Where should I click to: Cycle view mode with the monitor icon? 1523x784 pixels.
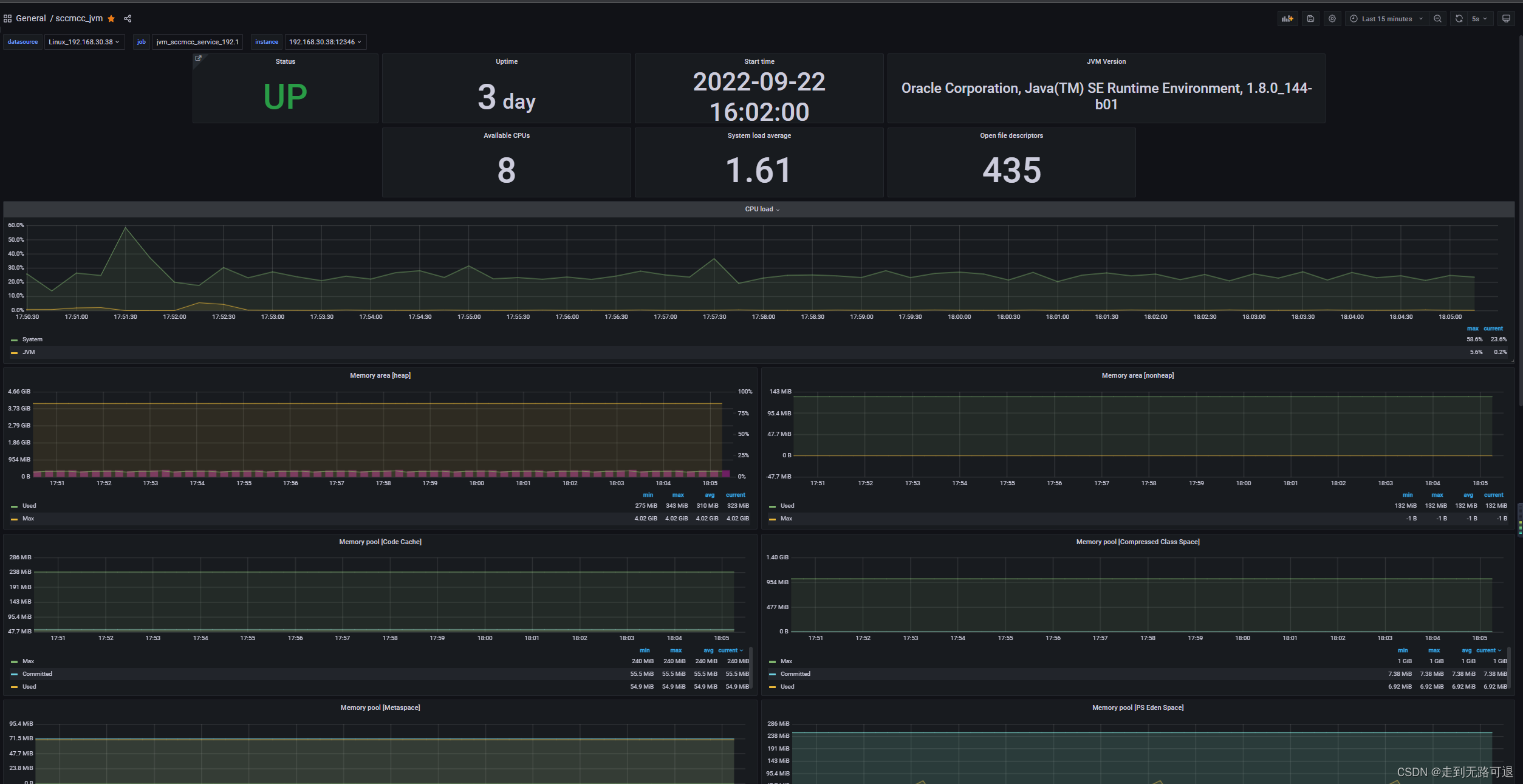click(x=1506, y=19)
